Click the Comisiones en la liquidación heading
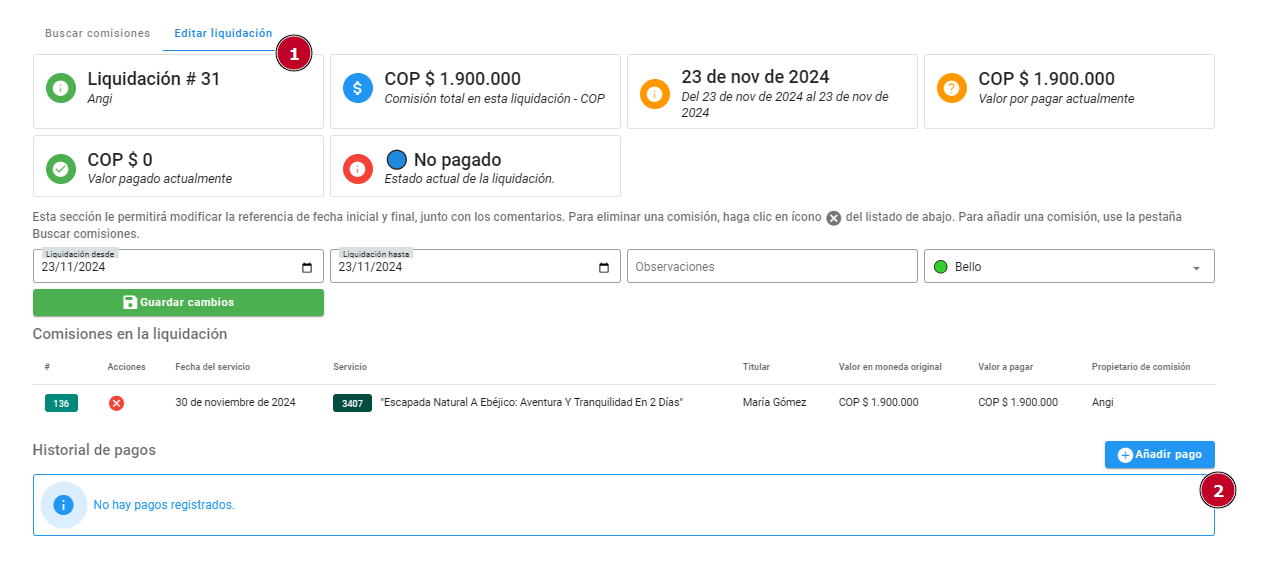Image resolution: width=1273 pixels, height=577 pixels. (x=130, y=334)
